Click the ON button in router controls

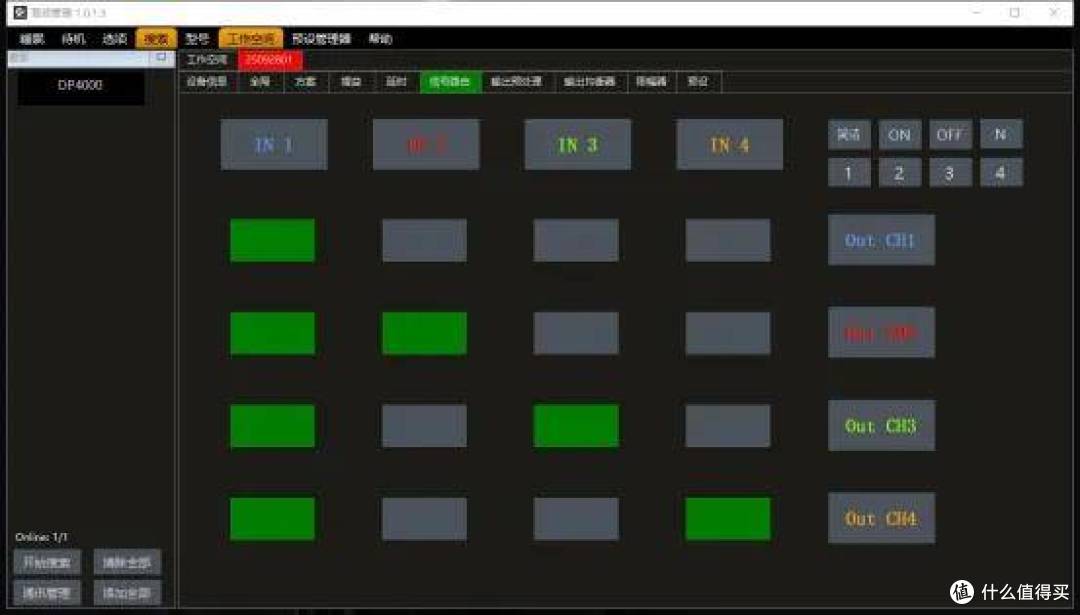click(899, 135)
